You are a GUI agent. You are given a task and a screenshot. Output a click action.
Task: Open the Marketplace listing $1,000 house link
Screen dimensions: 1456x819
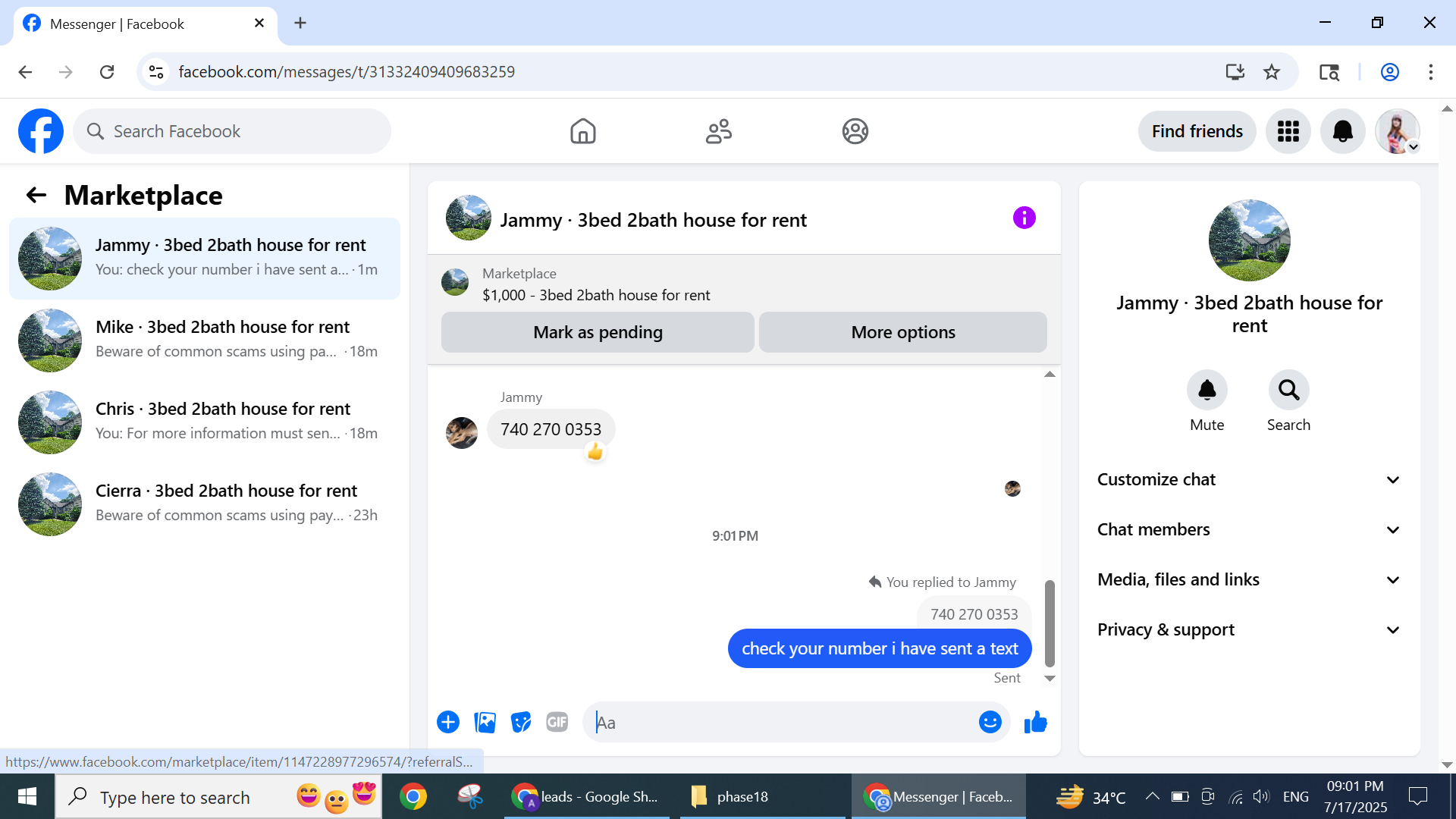(596, 295)
